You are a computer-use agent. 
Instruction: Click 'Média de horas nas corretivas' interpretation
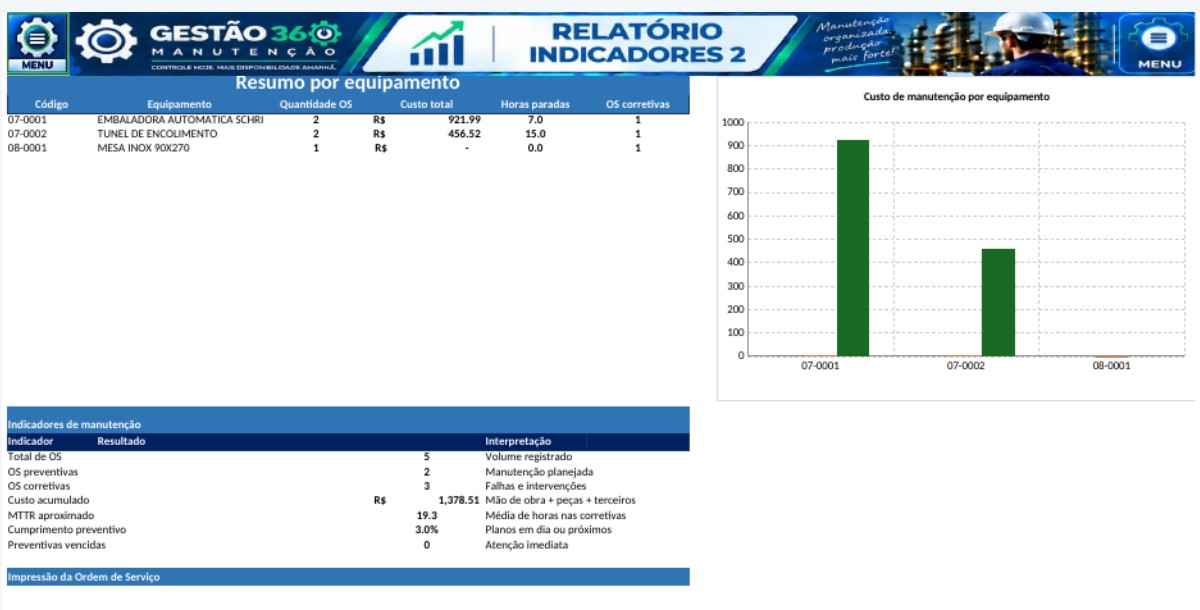[556, 515]
